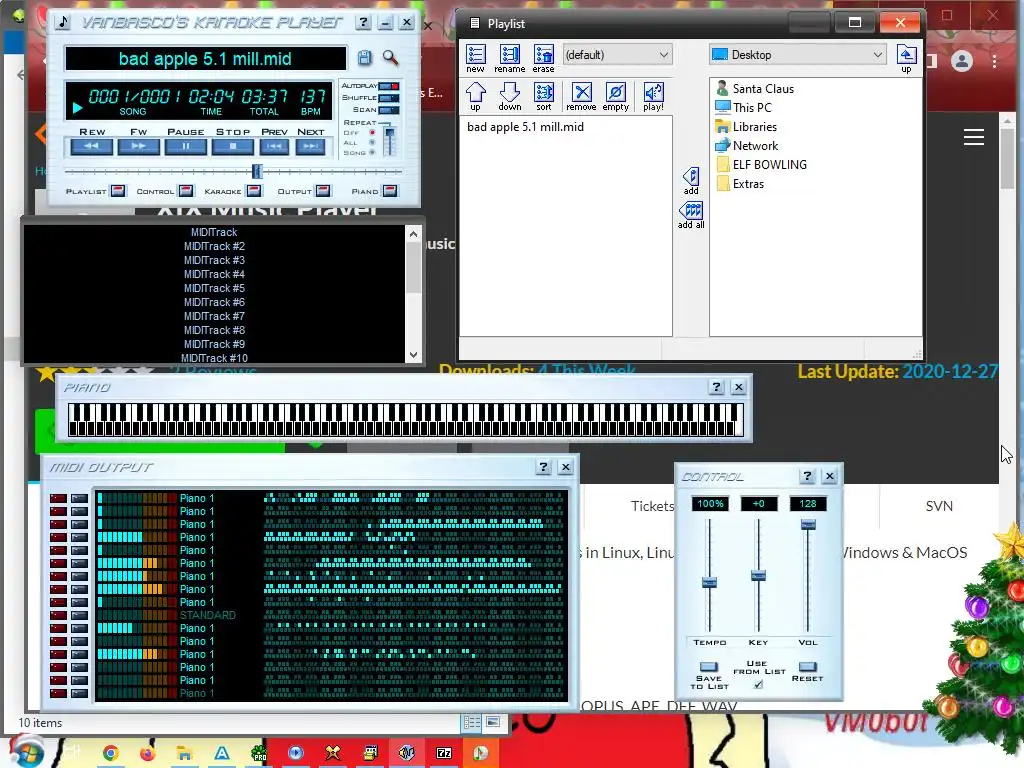Screen dimensions: 1024x768
Task: Toggle the Use From List checkbox
Action: pos(758,684)
